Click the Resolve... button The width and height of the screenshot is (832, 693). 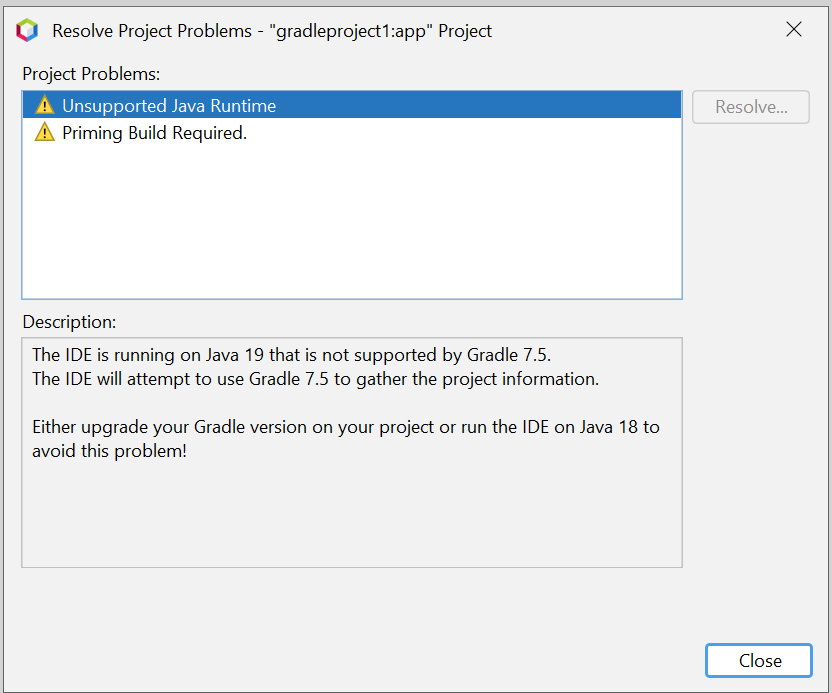[750, 107]
